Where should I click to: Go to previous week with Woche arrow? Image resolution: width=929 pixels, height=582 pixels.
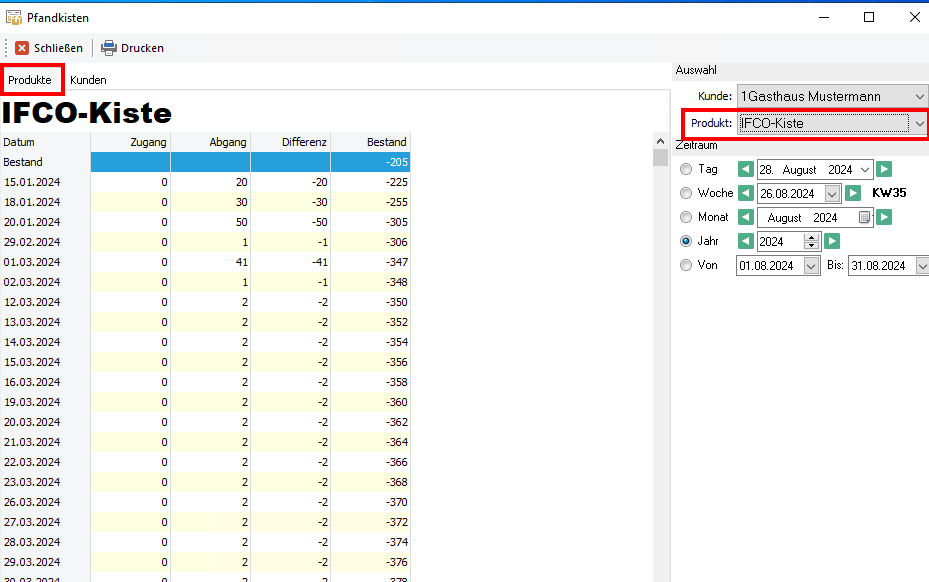745,193
